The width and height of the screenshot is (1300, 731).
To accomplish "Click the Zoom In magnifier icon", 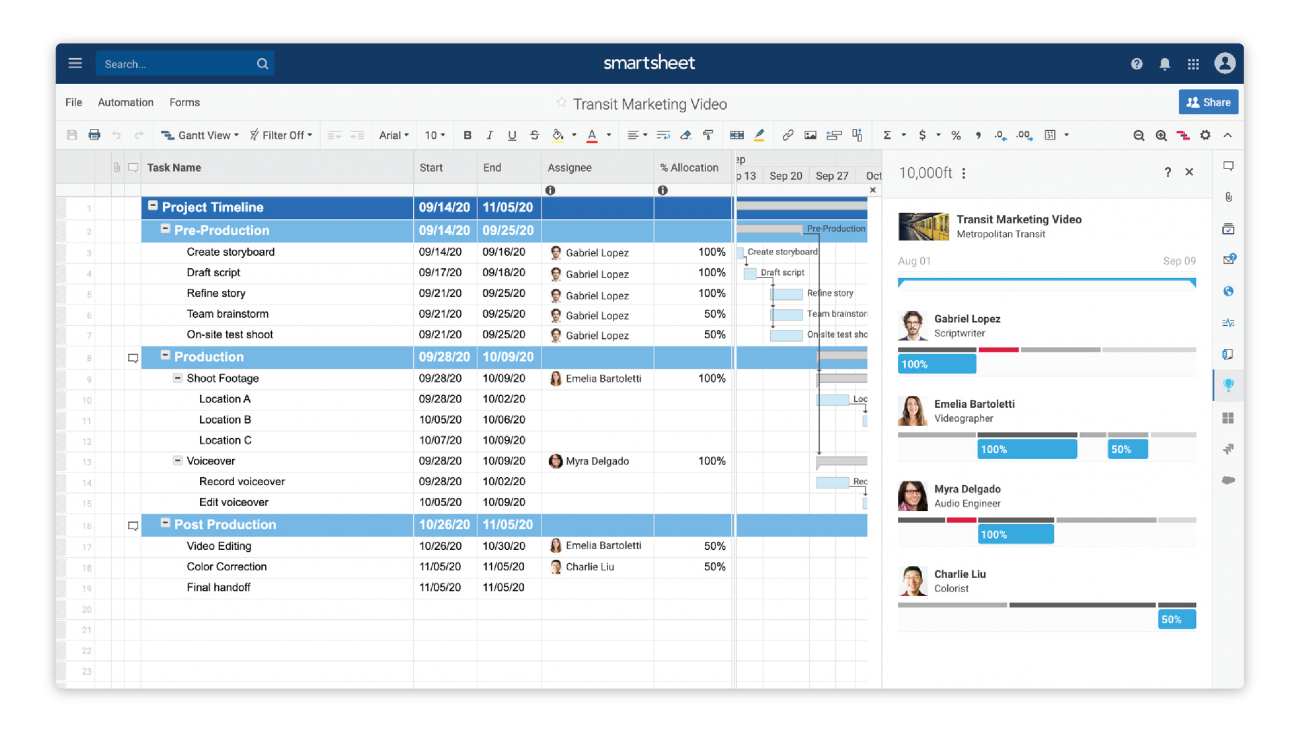I will coord(1161,135).
